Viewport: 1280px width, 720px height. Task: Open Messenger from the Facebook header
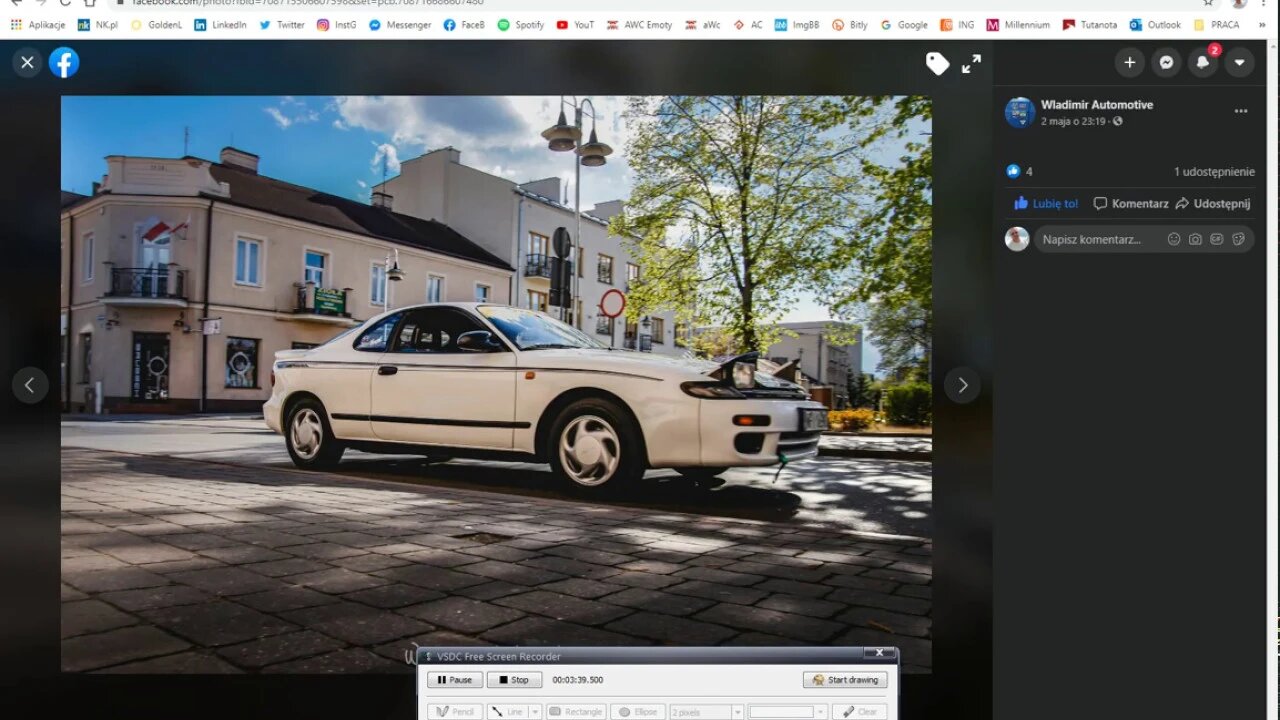pyautogui.click(x=1166, y=62)
